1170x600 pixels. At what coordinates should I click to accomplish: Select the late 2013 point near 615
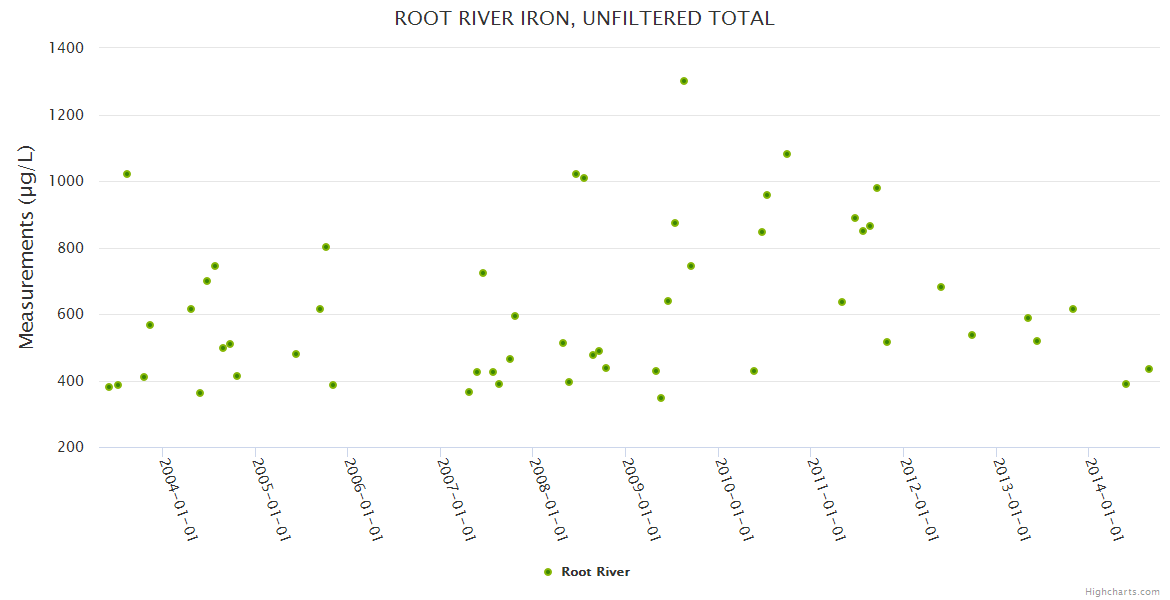(1073, 309)
